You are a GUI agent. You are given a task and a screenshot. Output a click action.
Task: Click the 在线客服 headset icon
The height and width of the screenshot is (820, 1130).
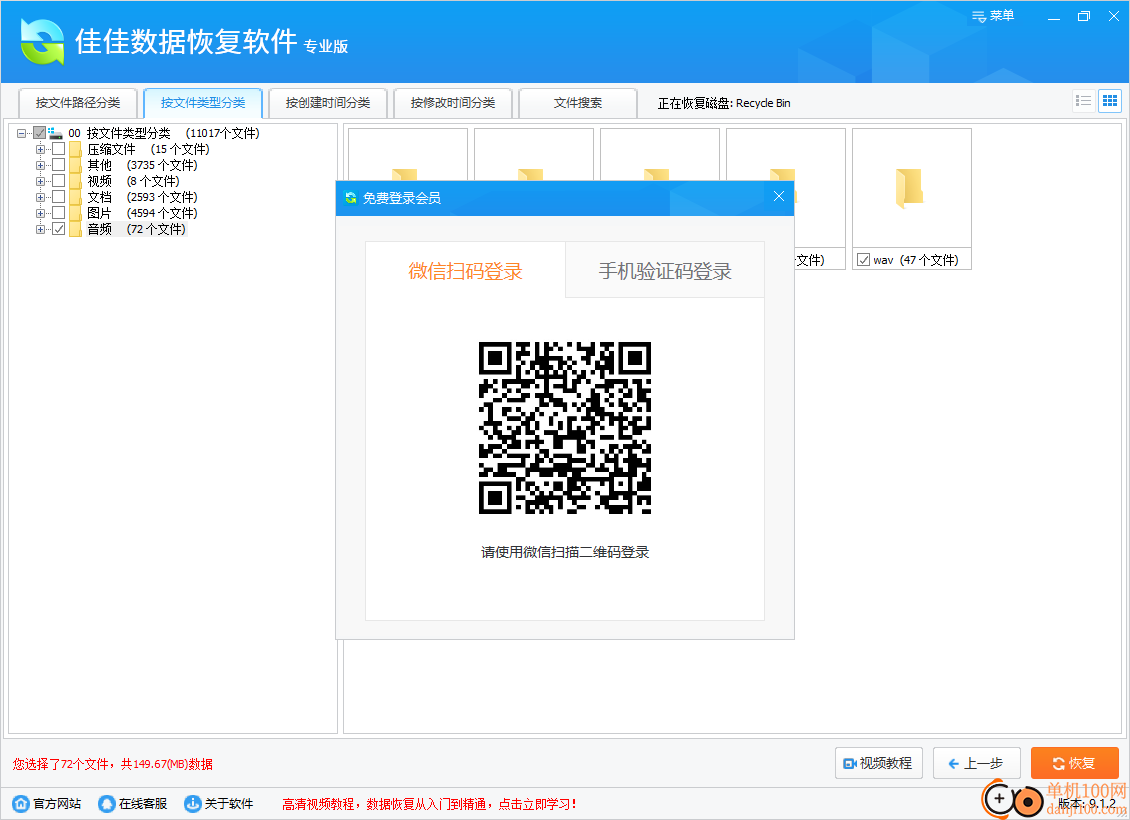pyautogui.click(x=107, y=803)
